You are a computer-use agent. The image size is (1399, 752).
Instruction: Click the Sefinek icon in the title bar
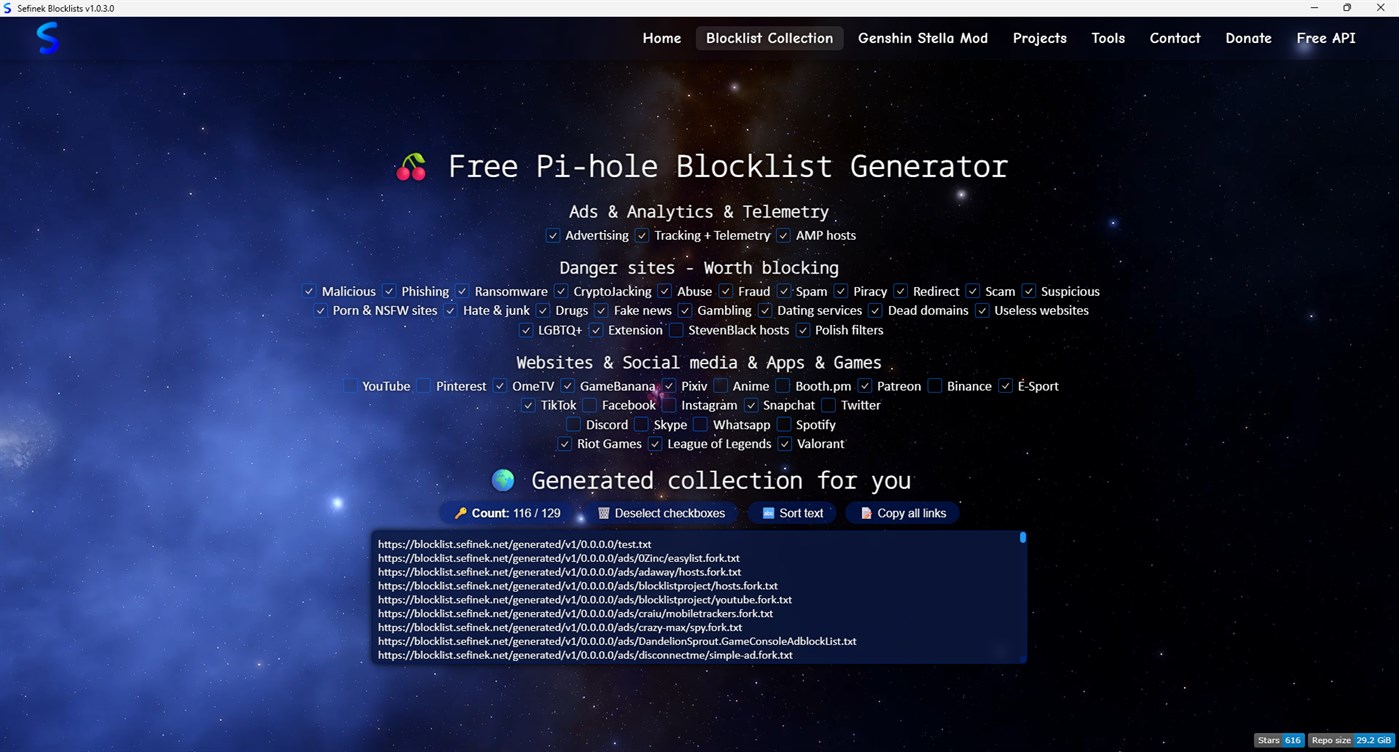point(10,7)
